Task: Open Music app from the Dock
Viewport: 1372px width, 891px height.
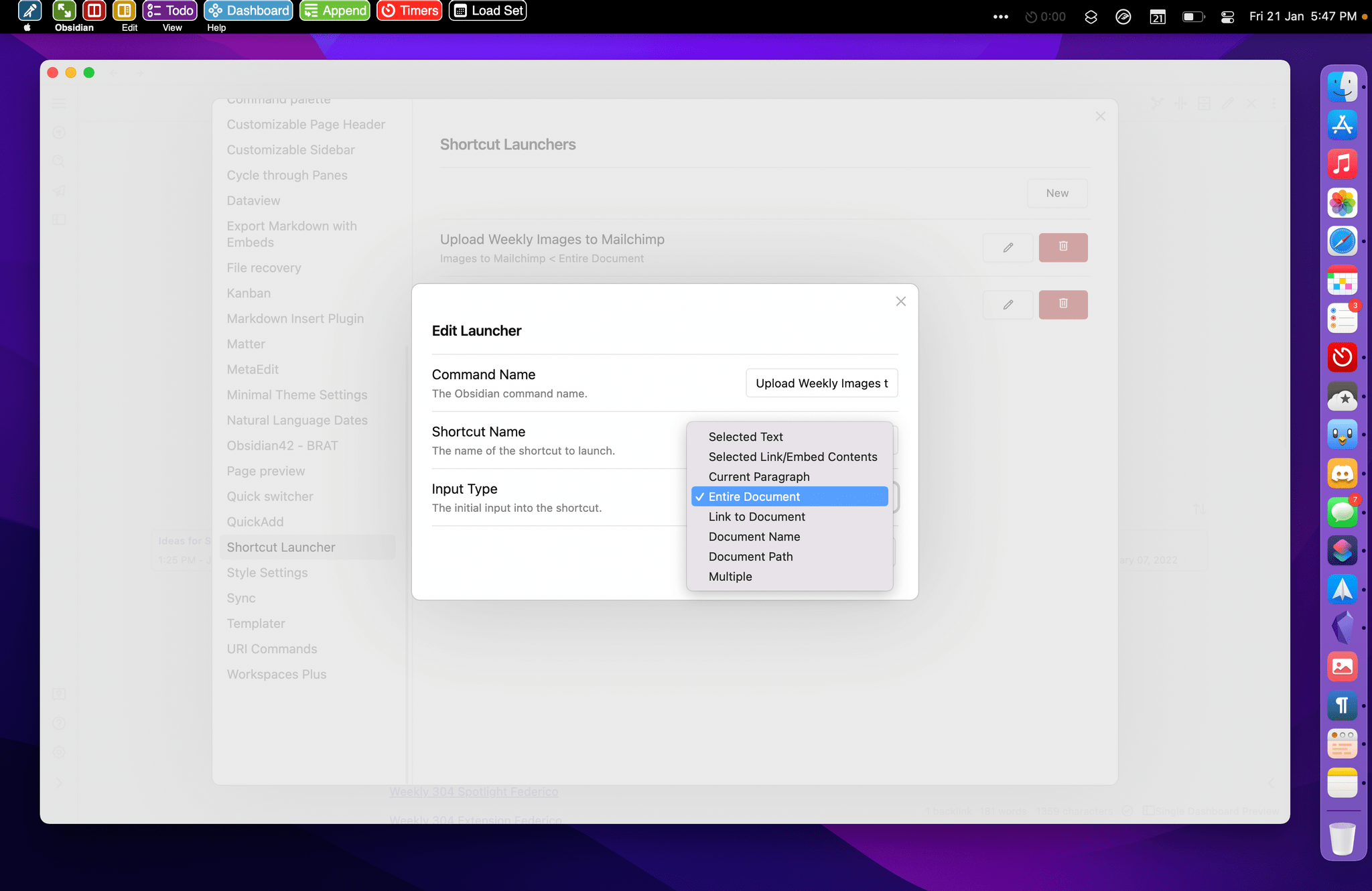Action: pyautogui.click(x=1343, y=164)
